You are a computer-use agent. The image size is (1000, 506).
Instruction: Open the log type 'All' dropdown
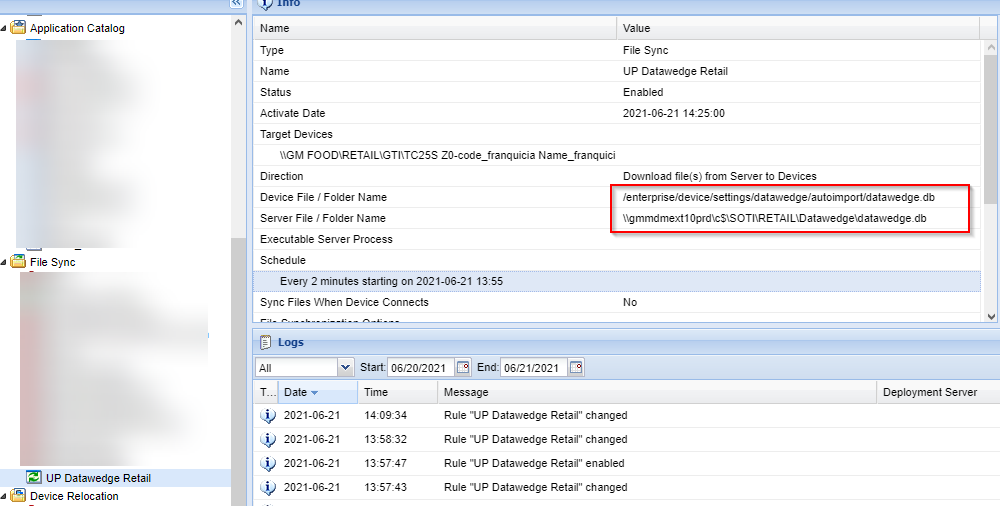346,367
